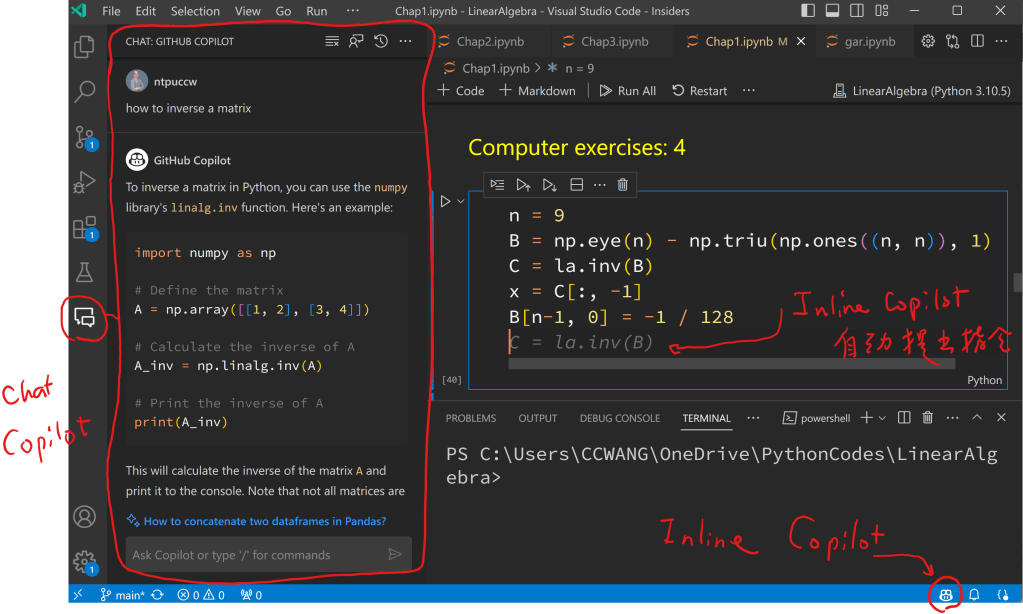Click the Copilot status bar icon
1023x614 pixels.
click(x=944, y=595)
